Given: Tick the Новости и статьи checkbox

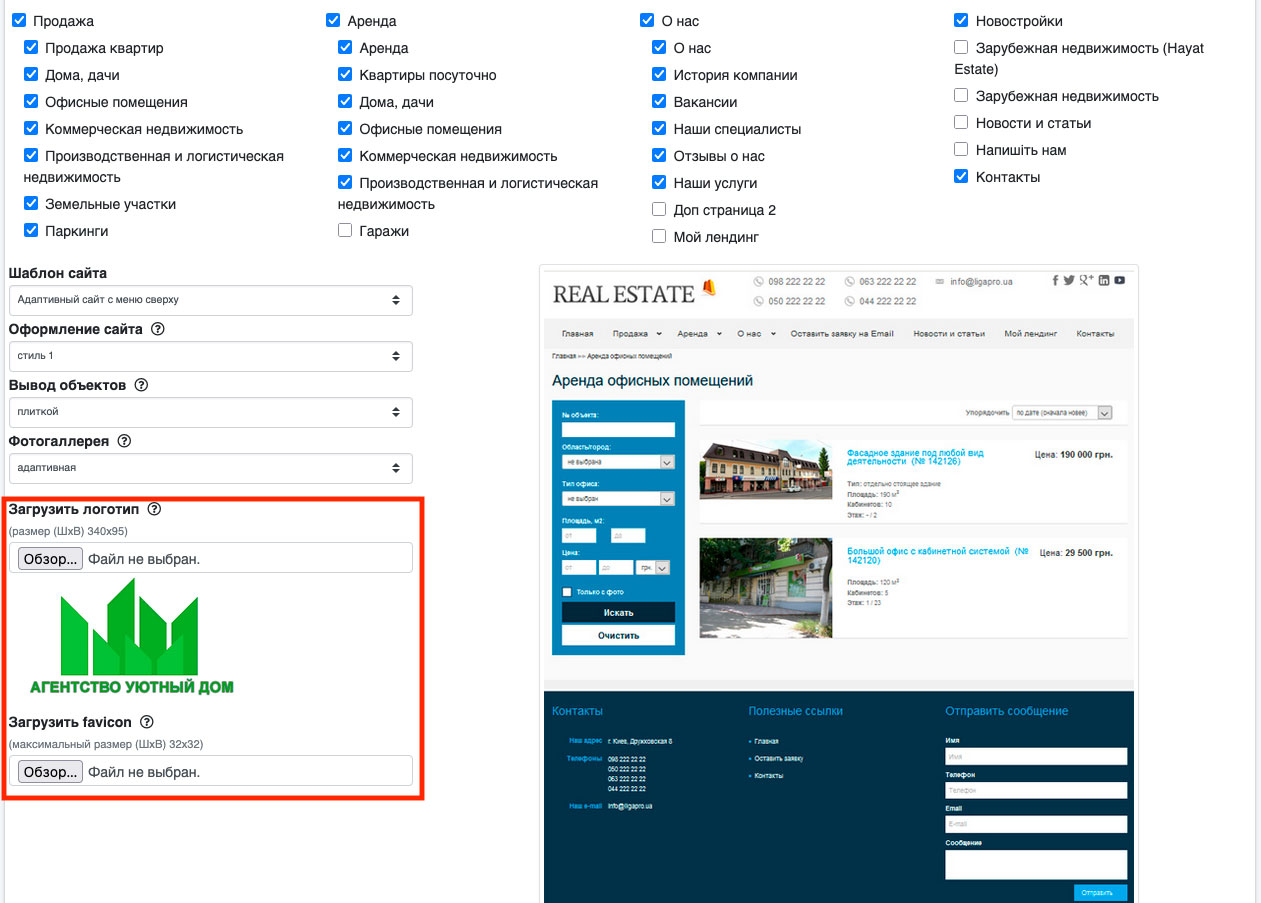Looking at the screenshot, I should [961, 123].
